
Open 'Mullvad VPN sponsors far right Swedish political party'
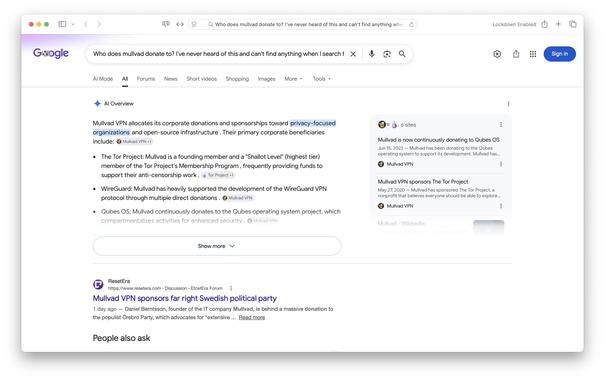point(184,298)
